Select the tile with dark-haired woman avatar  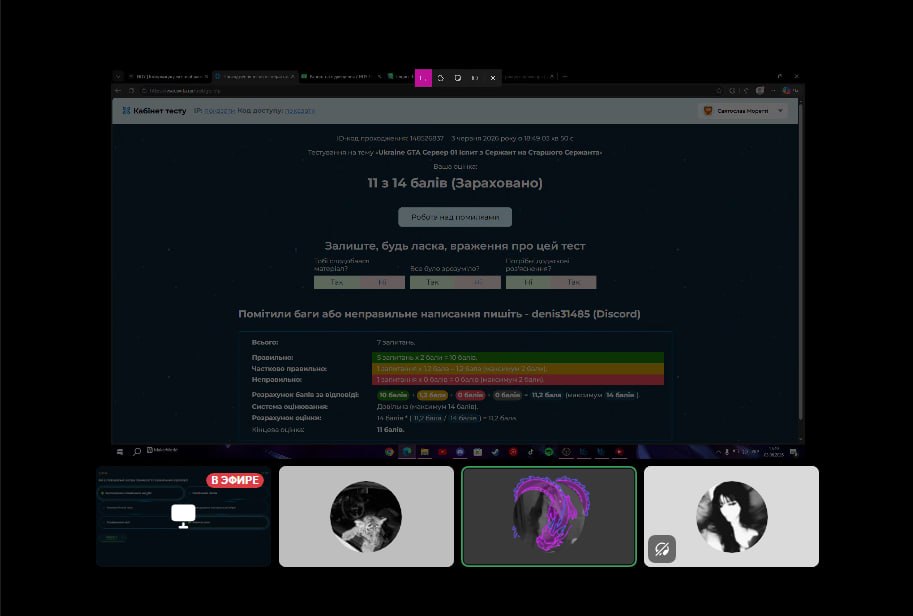731,516
